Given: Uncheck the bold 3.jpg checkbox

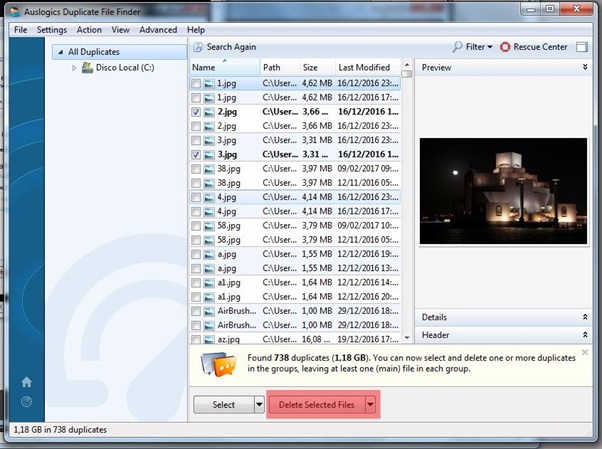Looking at the screenshot, I should 196,155.
